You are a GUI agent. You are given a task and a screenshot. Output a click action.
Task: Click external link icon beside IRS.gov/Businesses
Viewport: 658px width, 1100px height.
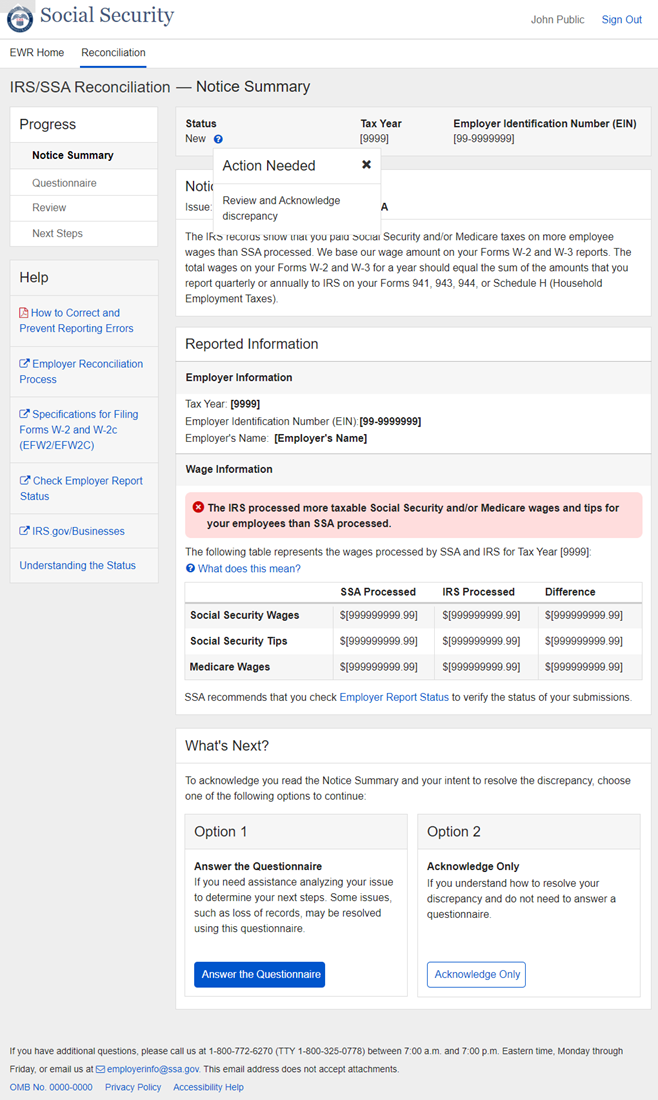(24, 531)
